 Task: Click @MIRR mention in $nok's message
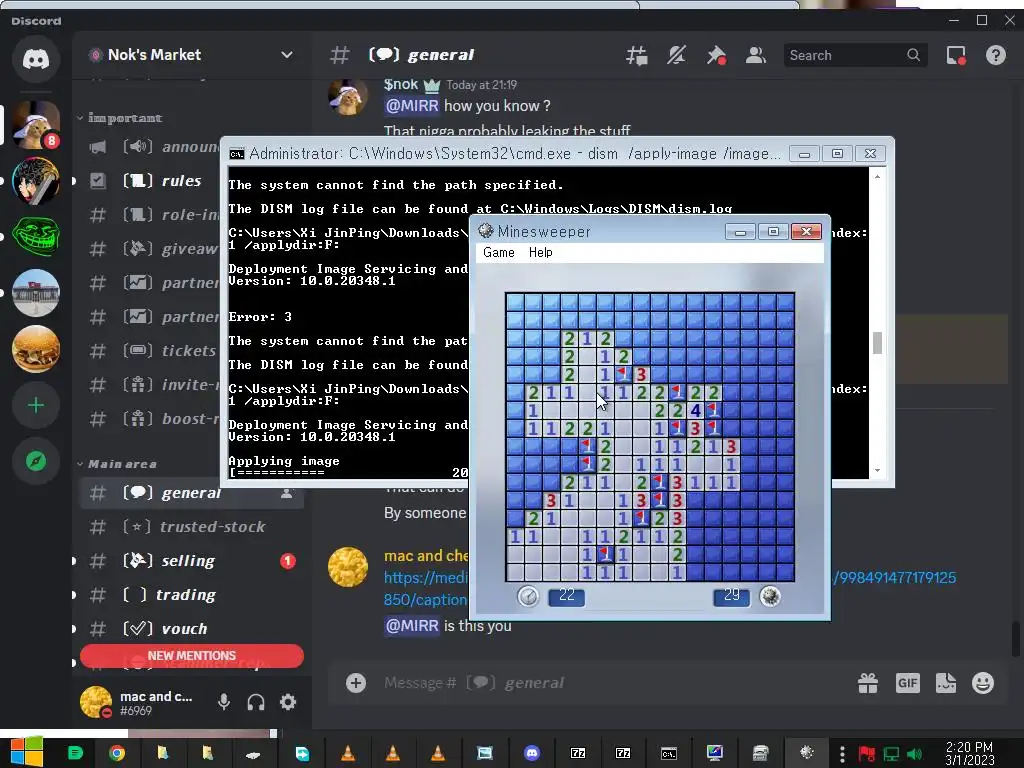(411, 106)
